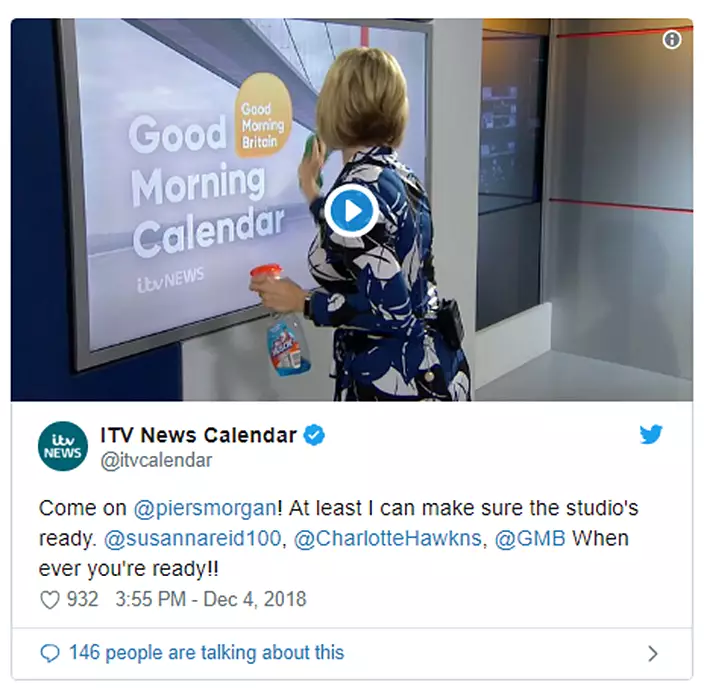Open the ITV News profile avatar

coord(63,446)
